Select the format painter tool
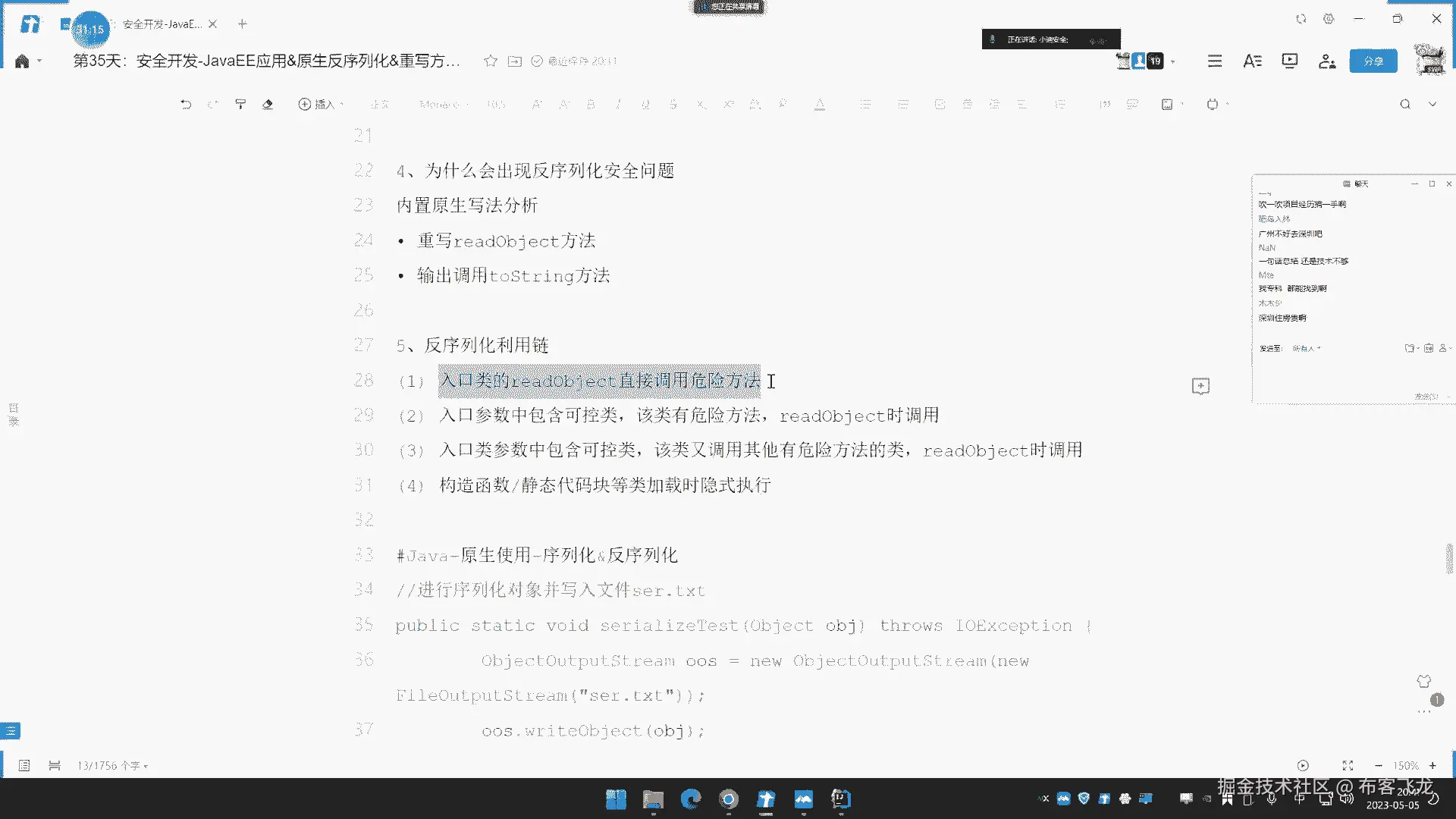 (x=240, y=105)
